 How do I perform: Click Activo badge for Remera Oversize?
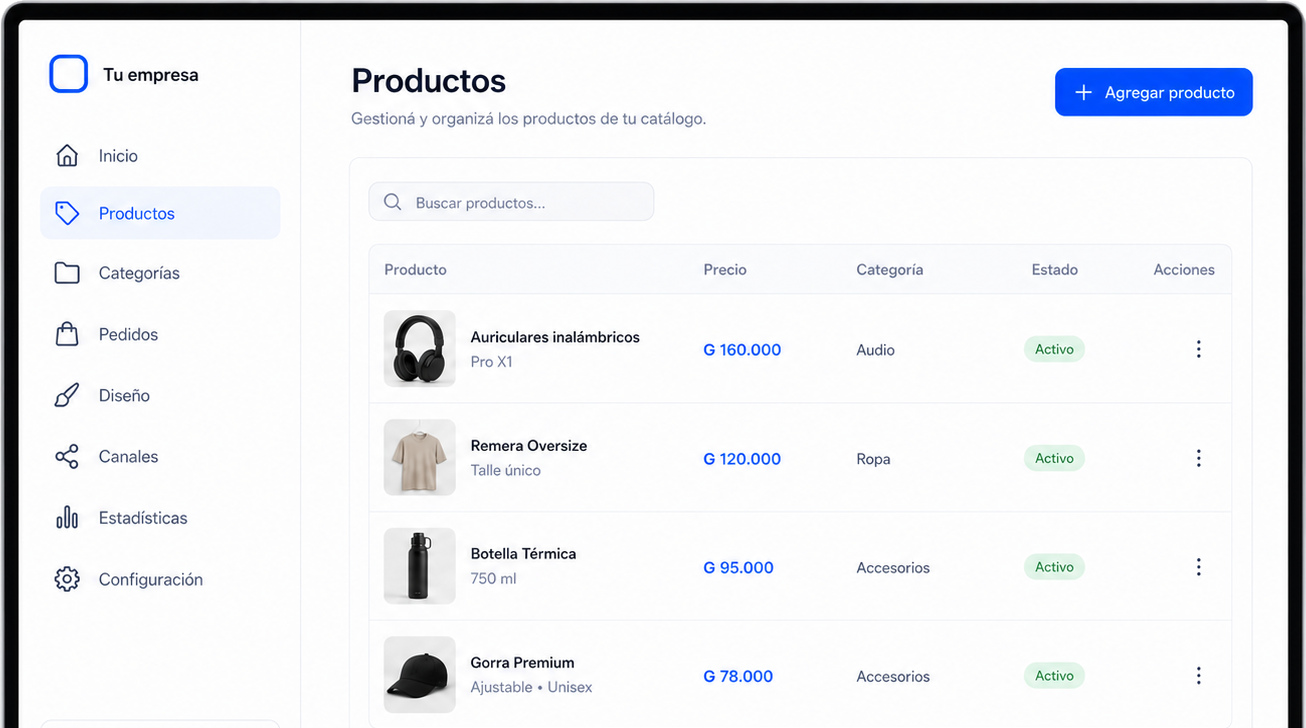(x=1054, y=458)
